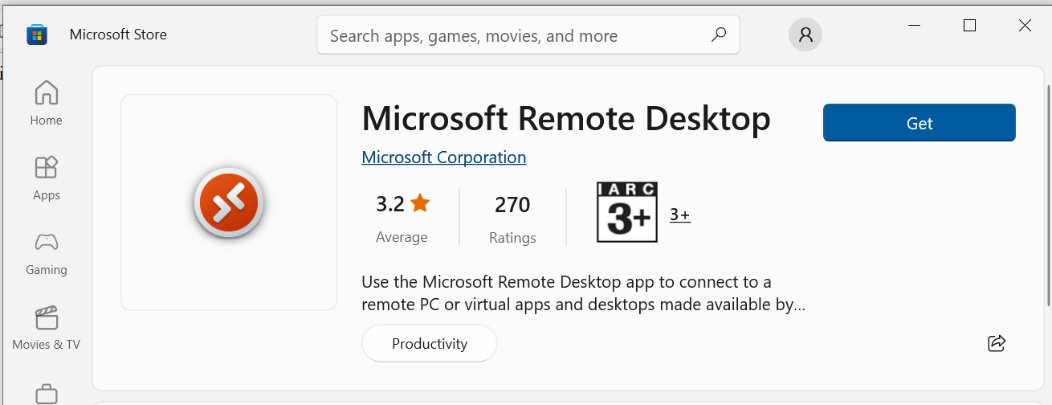Open the Home section in sidebar
The width and height of the screenshot is (1052, 405).
46,103
